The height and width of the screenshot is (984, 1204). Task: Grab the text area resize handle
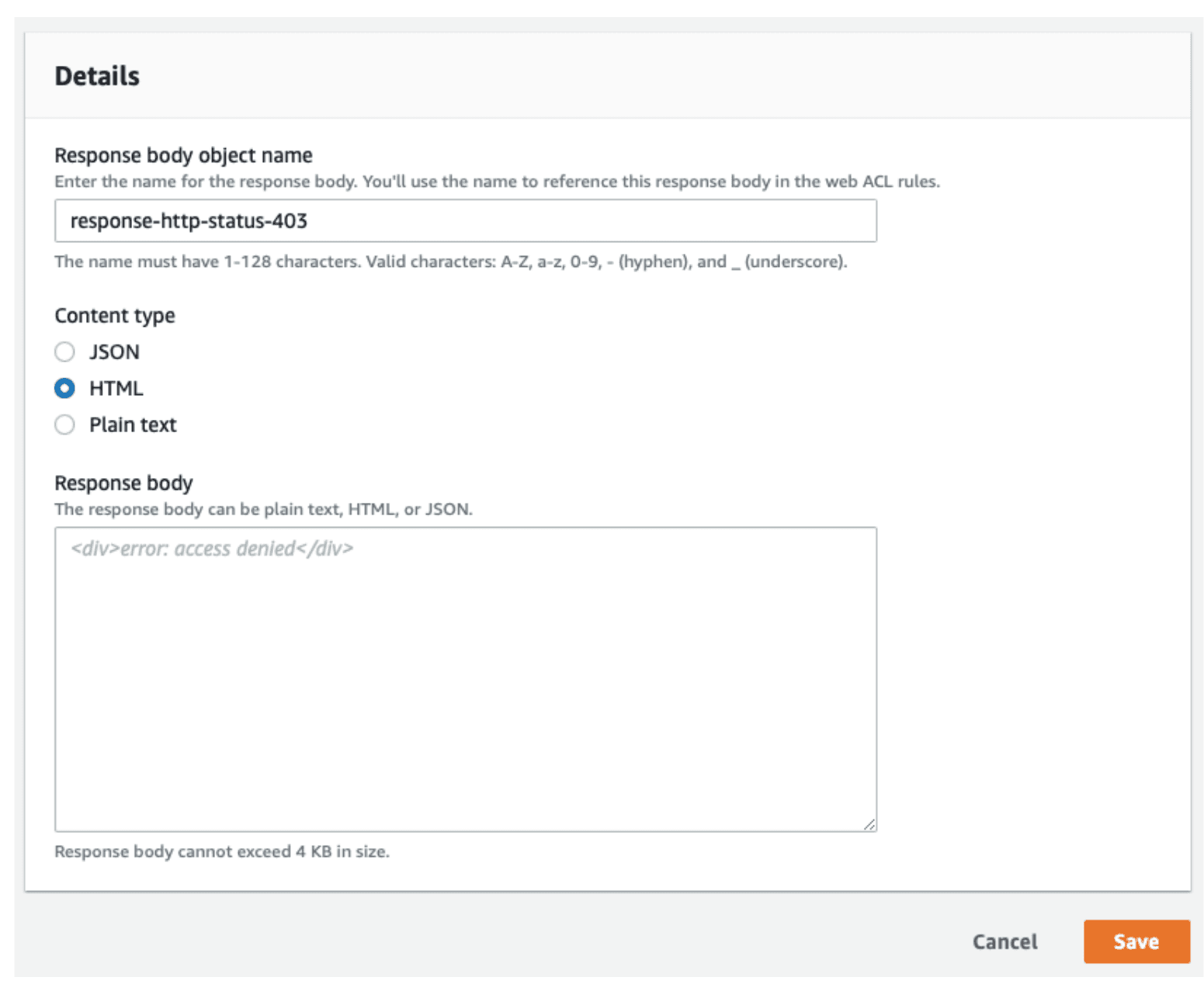coord(869,824)
